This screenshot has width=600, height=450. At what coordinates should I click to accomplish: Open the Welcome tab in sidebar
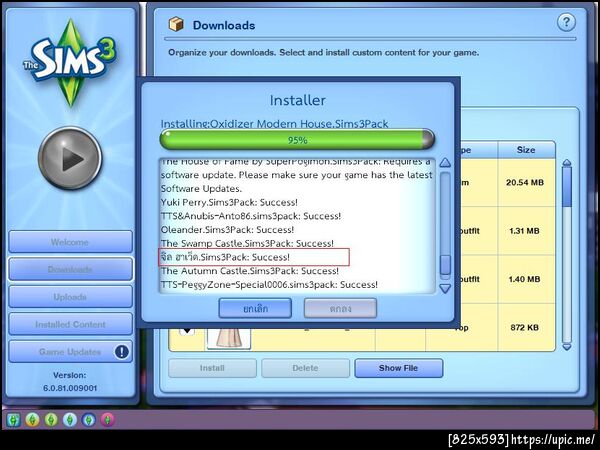[70, 242]
